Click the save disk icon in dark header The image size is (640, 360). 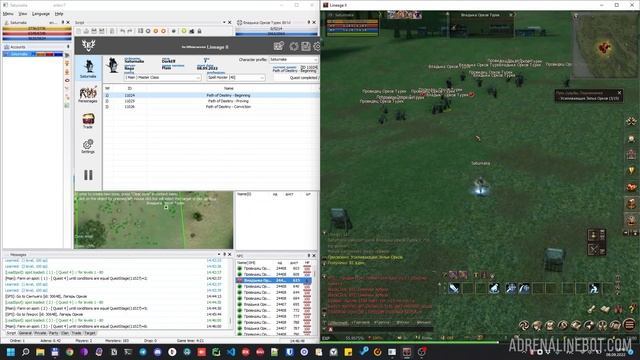[x=305, y=47]
